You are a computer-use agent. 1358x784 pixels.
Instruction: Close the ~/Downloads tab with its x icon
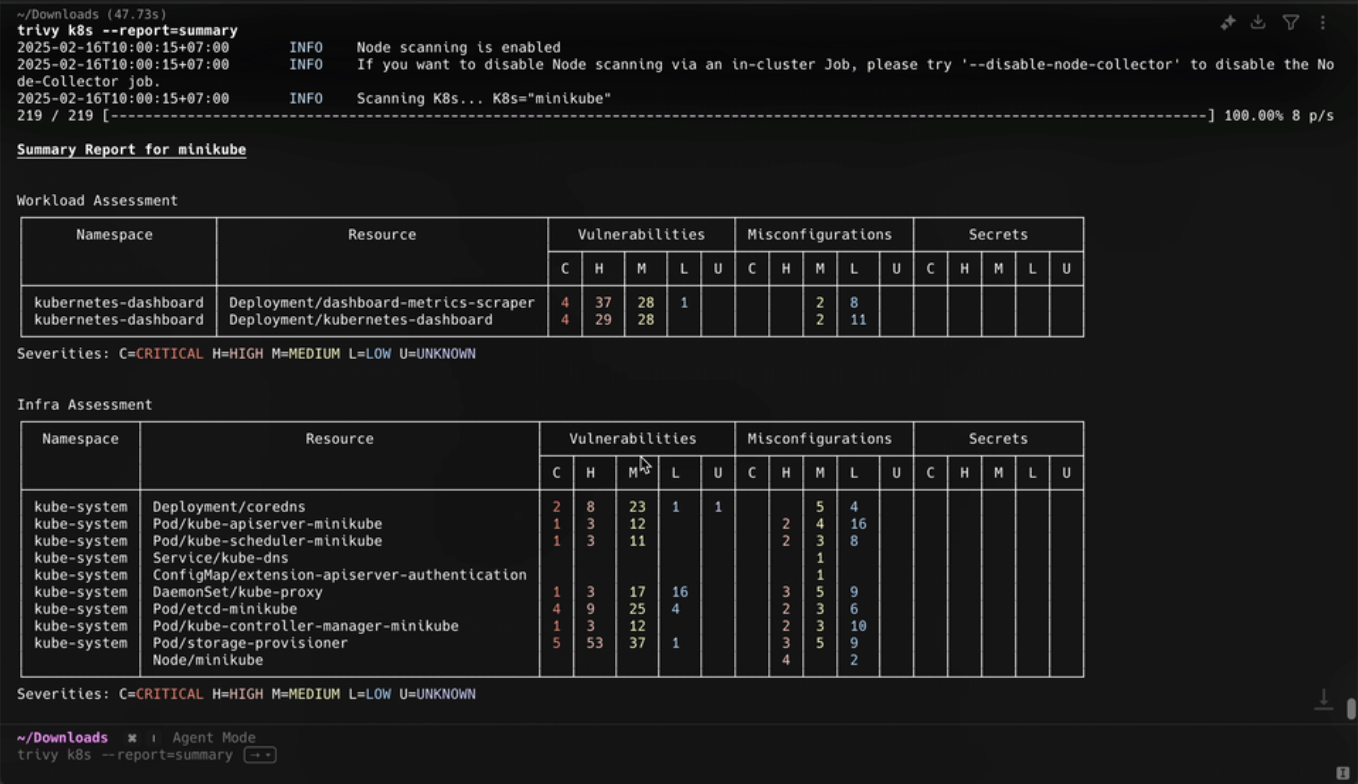(x=131, y=737)
